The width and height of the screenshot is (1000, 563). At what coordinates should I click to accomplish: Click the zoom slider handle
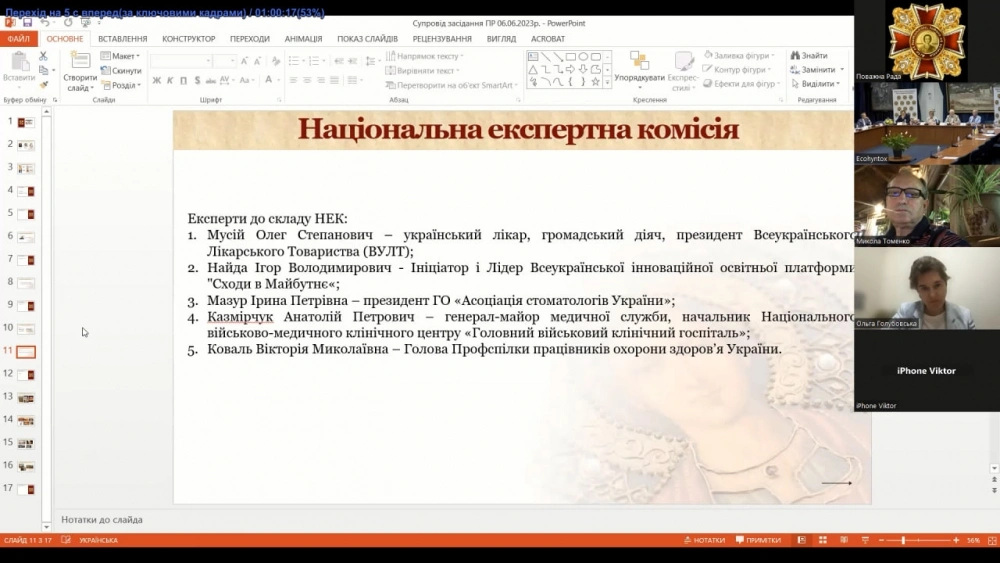tap(903, 540)
